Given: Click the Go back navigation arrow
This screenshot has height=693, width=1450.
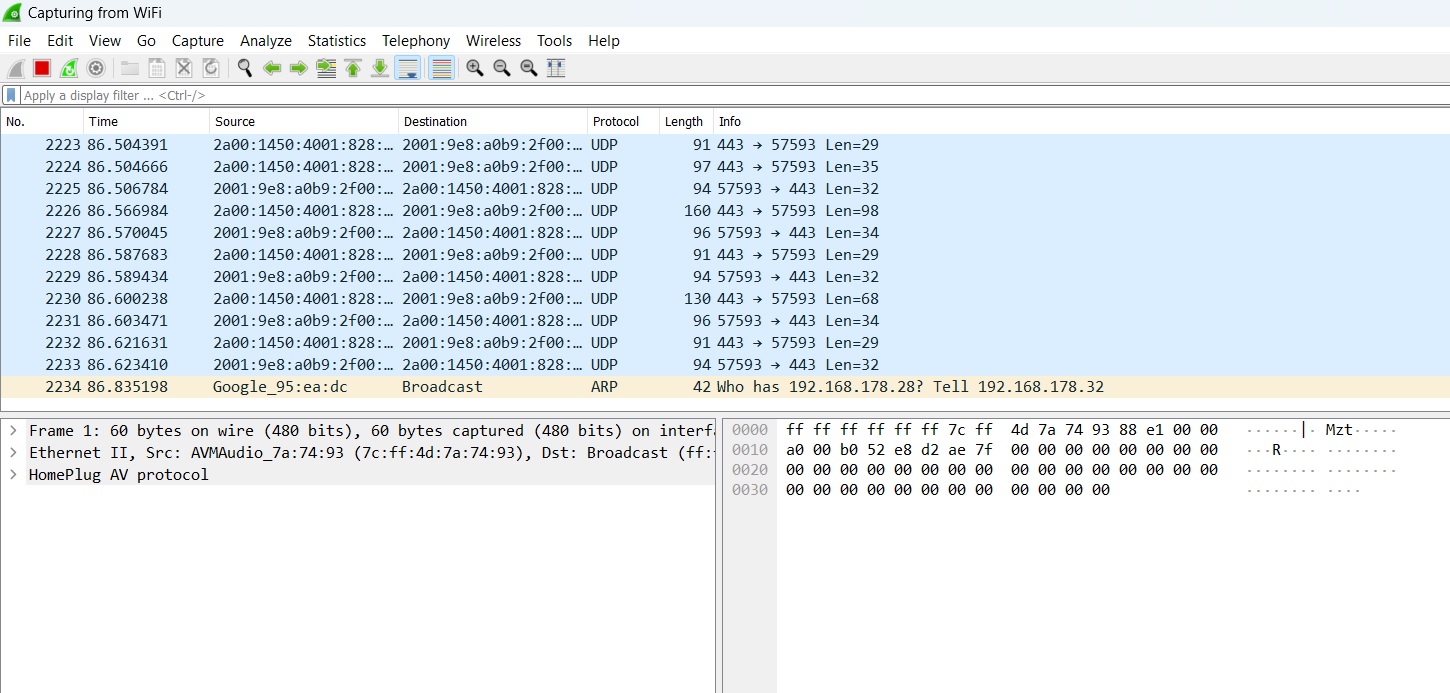Looking at the screenshot, I should [x=269, y=67].
